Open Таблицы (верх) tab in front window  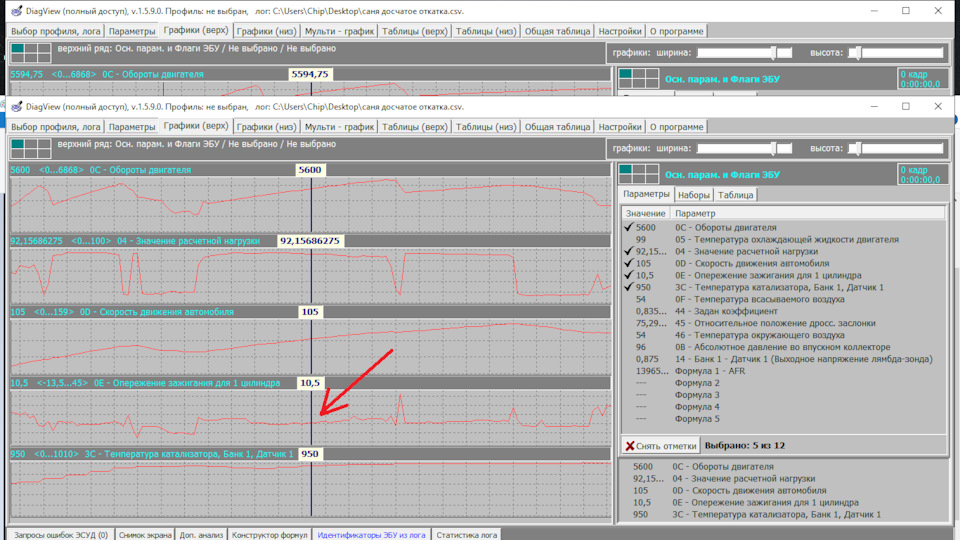pyautogui.click(x=414, y=127)
